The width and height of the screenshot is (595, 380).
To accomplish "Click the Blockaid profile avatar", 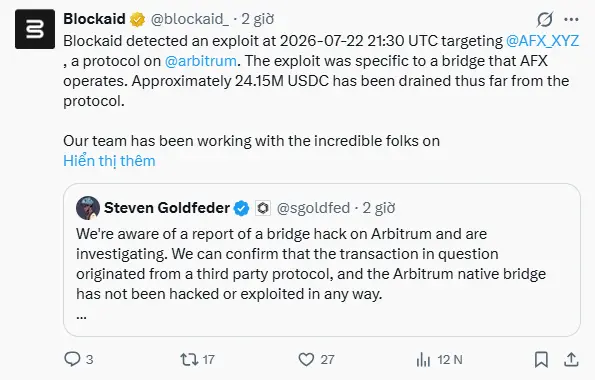I will [35, 29].
